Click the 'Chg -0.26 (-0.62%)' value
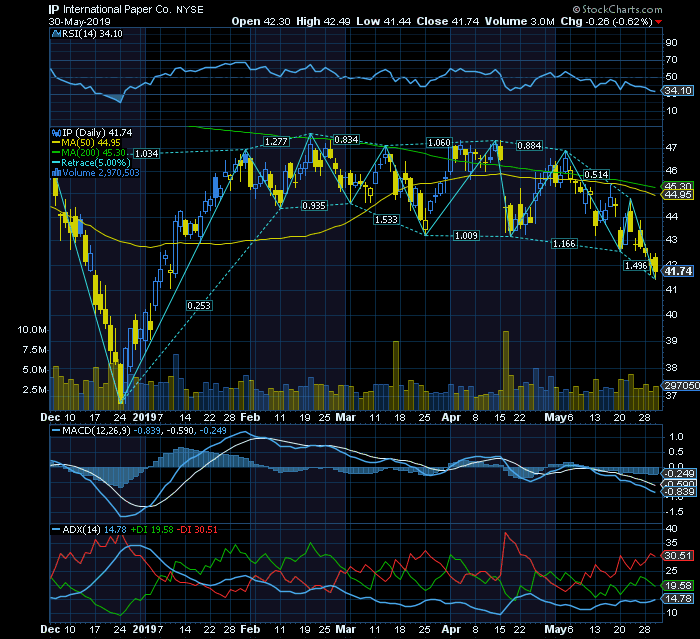Screen dimensions: 700x639 pyautogui.click(x=606, y=21)
